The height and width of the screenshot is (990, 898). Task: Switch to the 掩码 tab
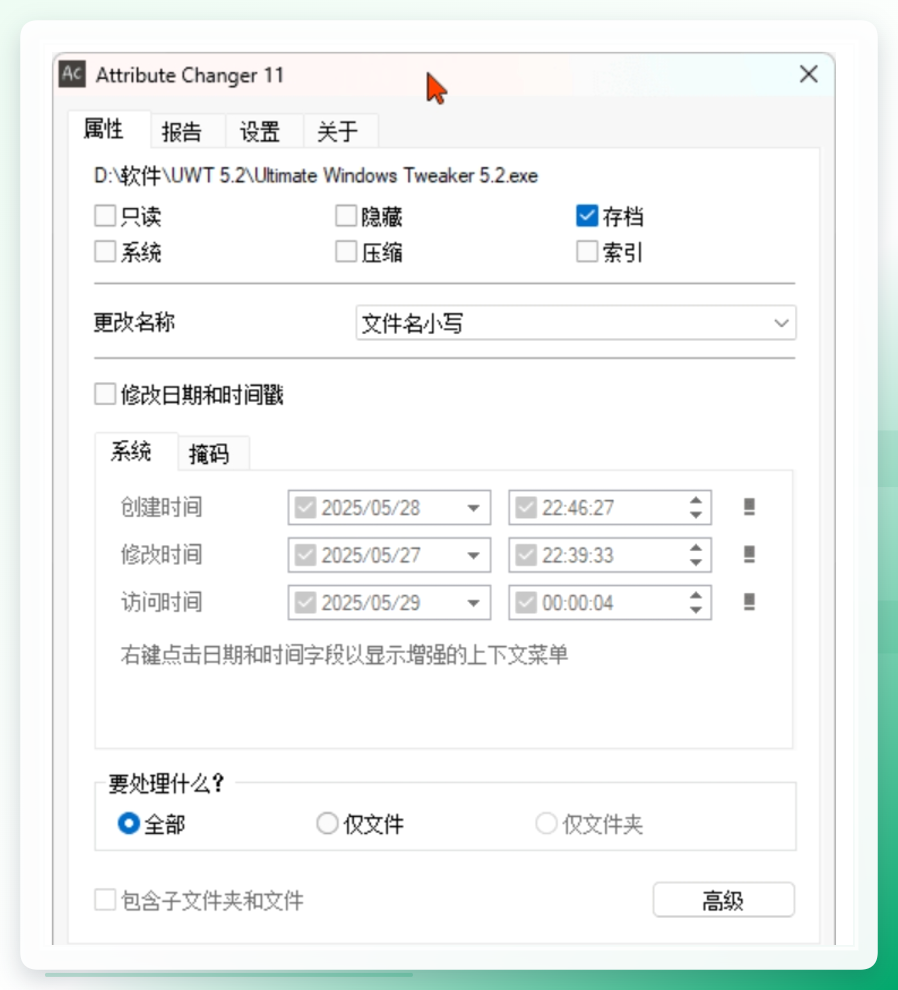point(214,453)
